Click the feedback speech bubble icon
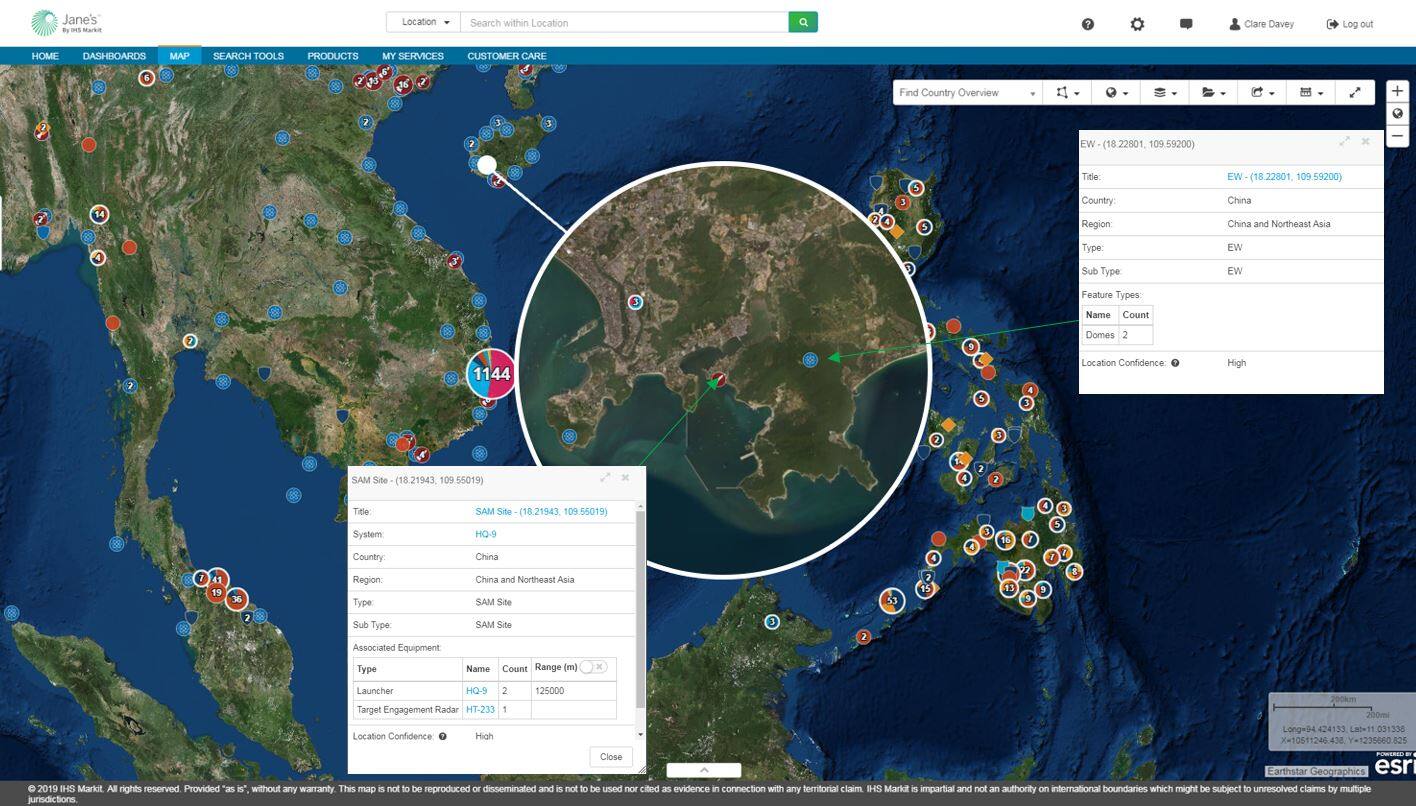Viewport: 1416px width, 806px height. coord(1186,24)
